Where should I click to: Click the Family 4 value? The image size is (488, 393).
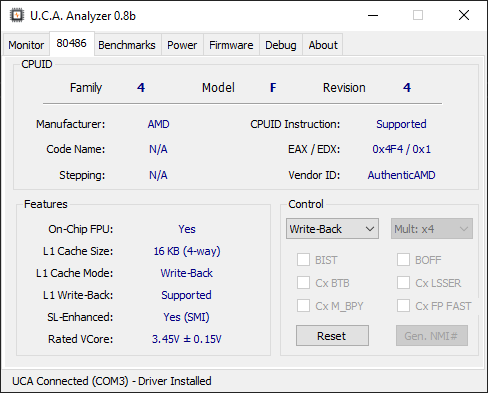click(x=141, y=88)
